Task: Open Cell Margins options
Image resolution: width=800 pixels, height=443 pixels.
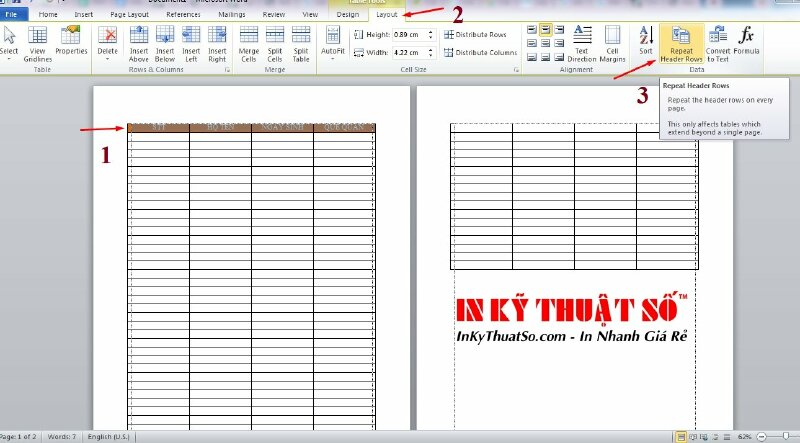Action: click(612, 44)
